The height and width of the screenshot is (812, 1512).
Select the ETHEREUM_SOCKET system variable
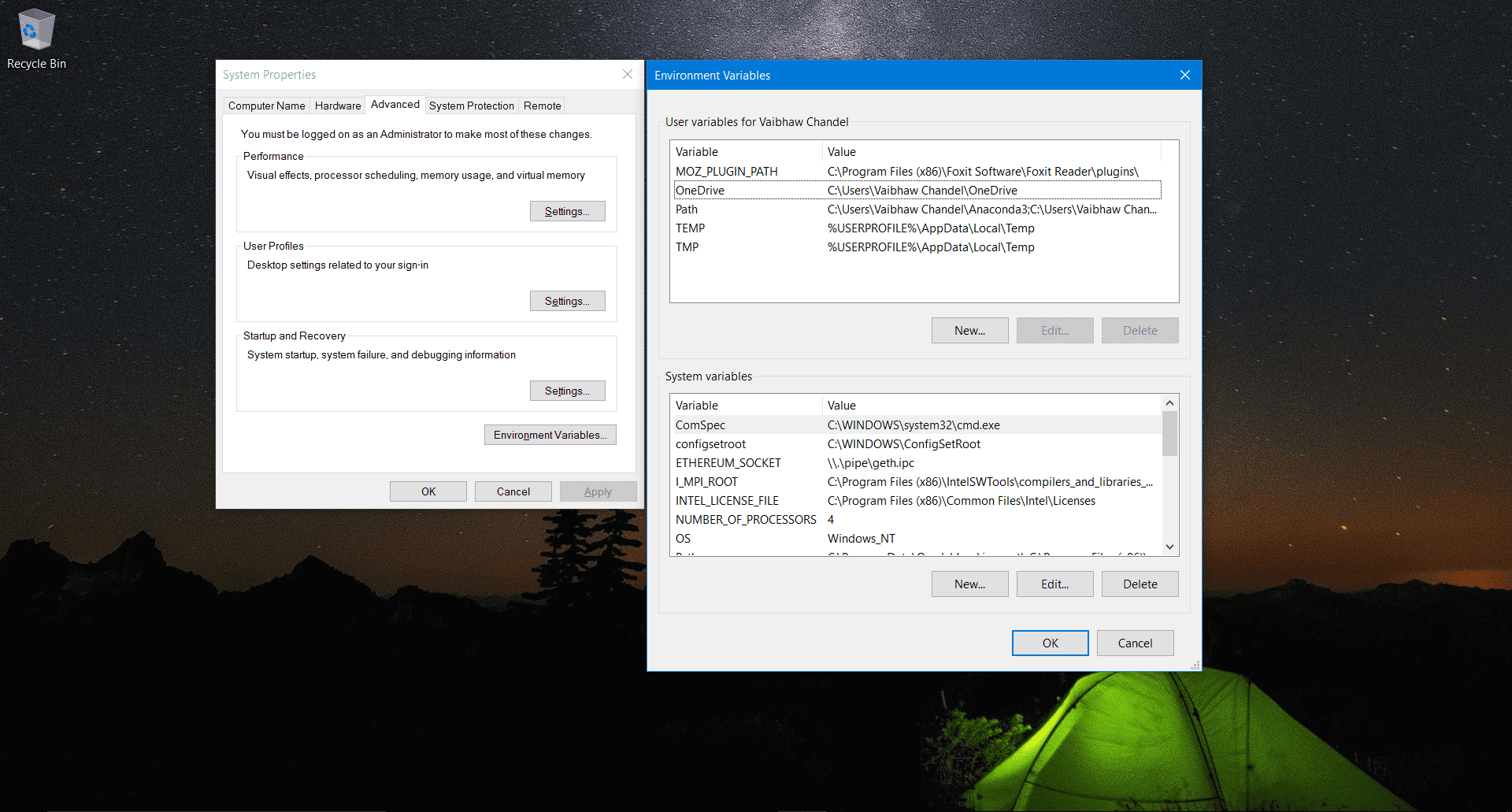tap(917, 463)
